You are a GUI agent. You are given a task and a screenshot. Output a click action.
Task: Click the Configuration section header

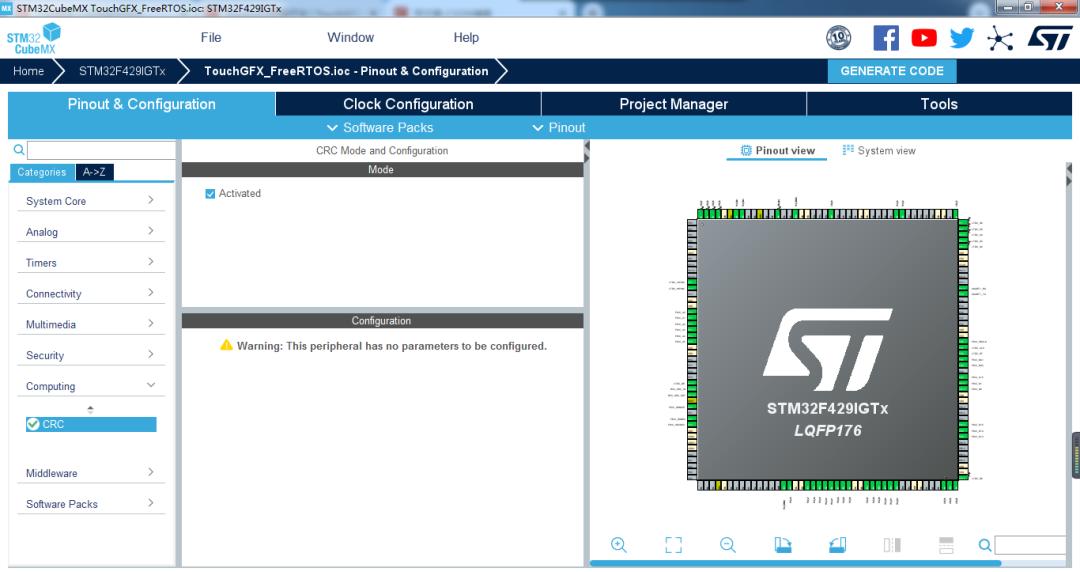[x=382, y=321]
